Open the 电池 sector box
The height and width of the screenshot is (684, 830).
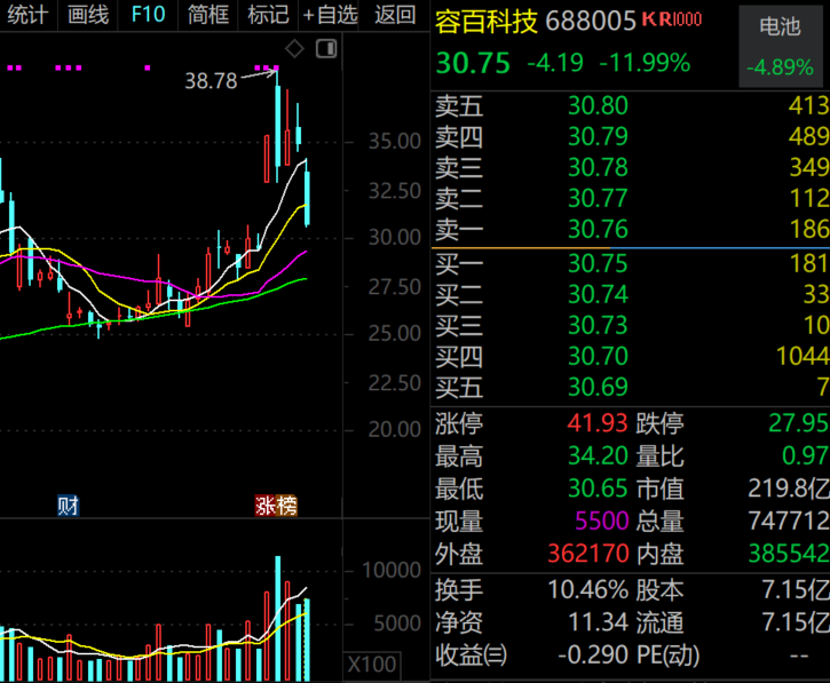coord(780,46)
